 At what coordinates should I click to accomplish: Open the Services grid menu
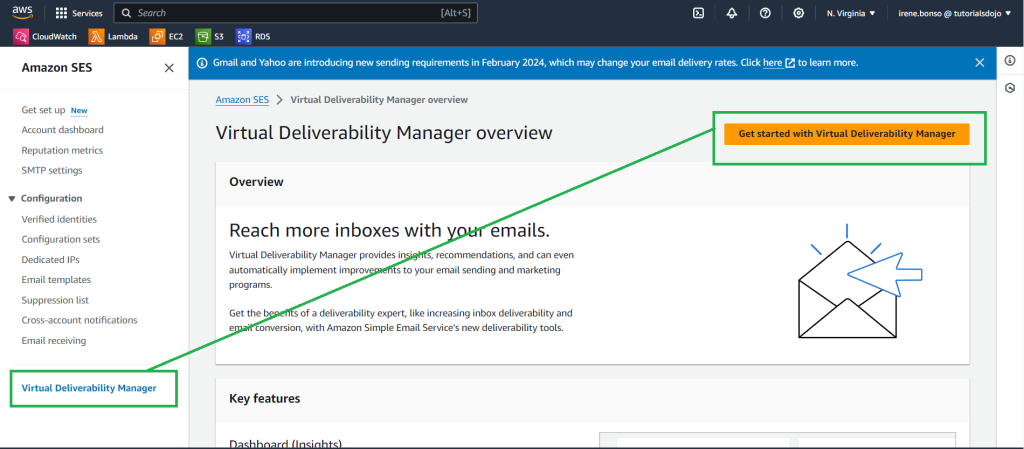61,13
